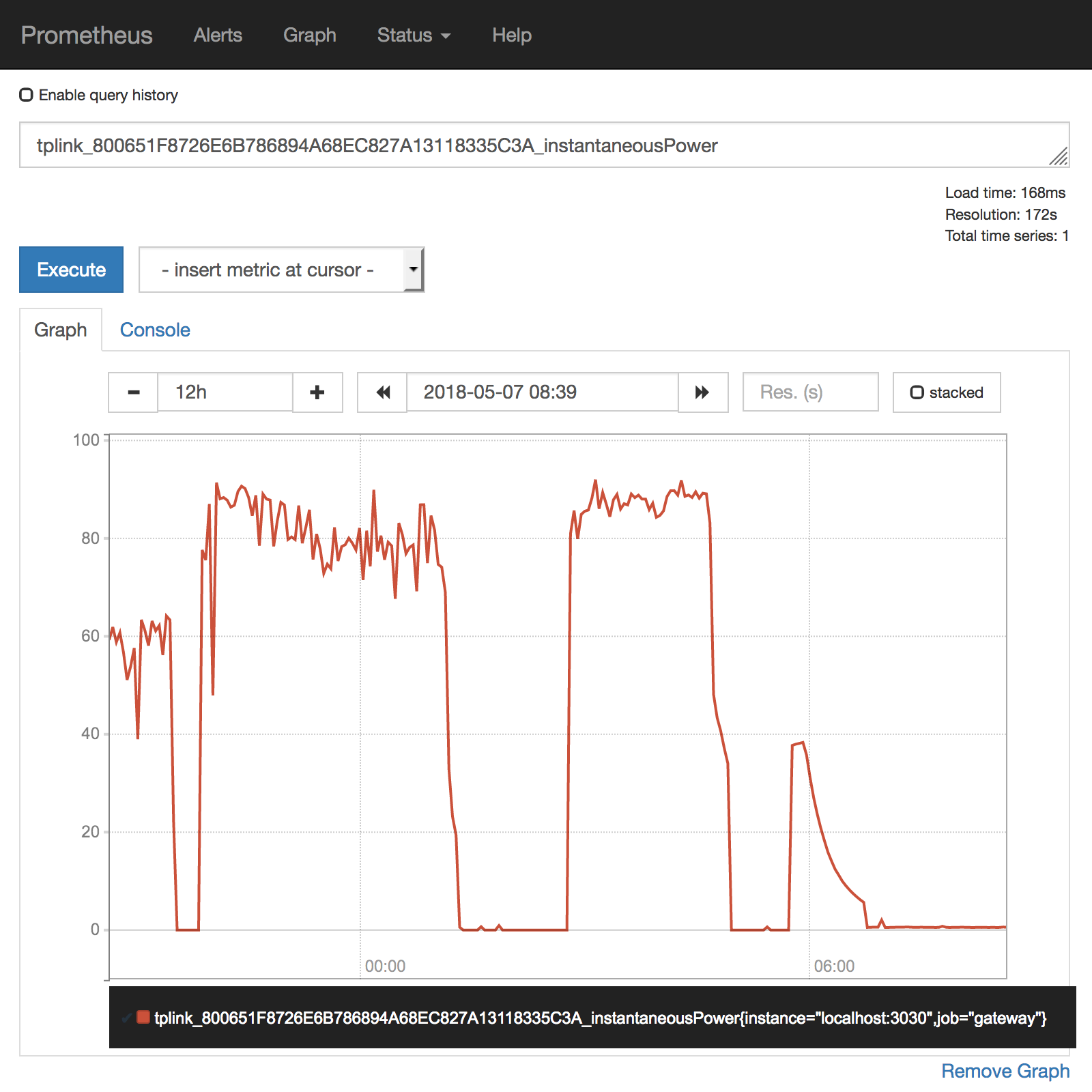This screenshot has width=1092, height=1092.
Task: Click the 20 y-axis label
Action: (91, 831)
